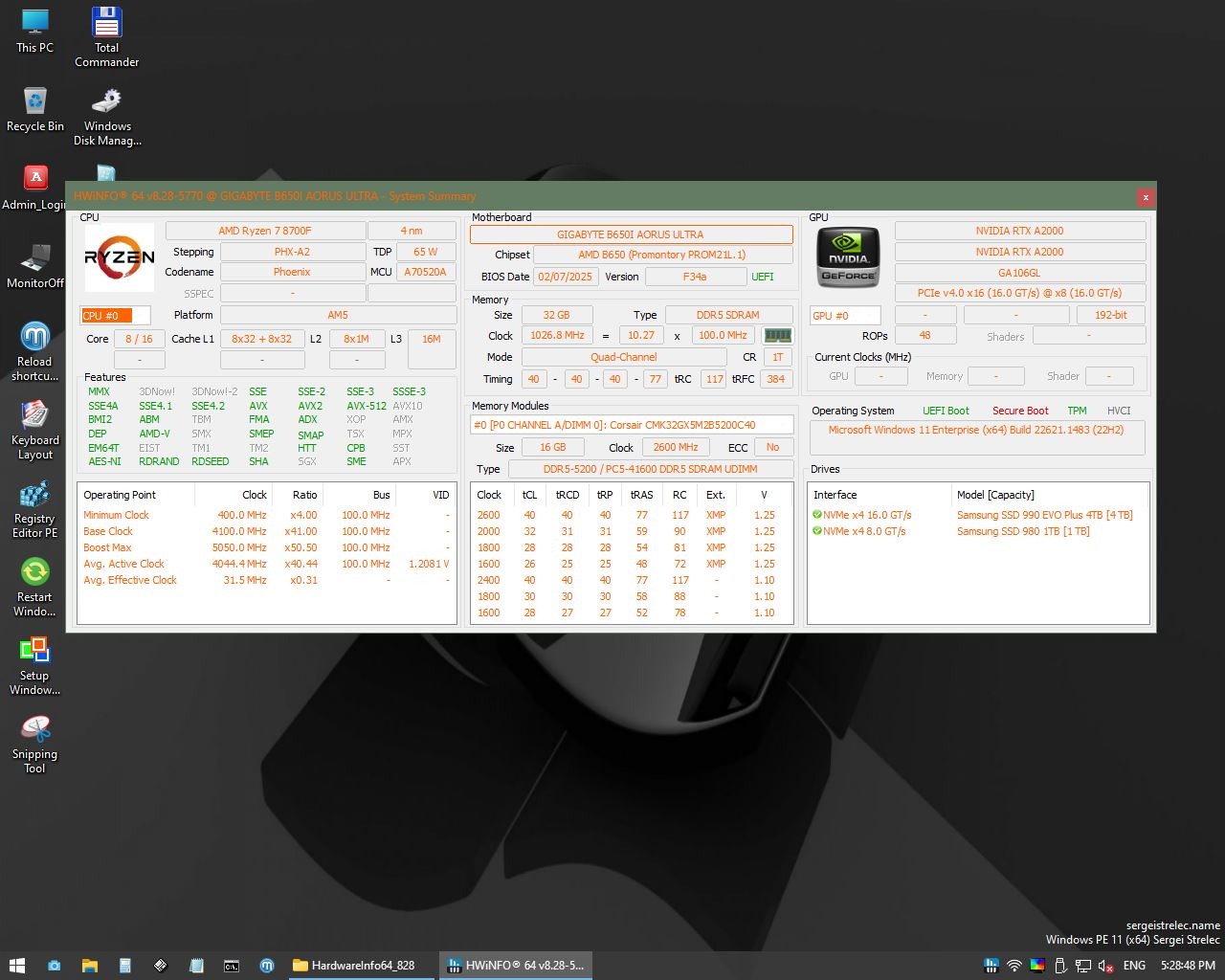This screenshot has height=980, width=1225.
Task: Click the Secure Boot status label
Action: pyautogui.click(x=1020, y=411)
